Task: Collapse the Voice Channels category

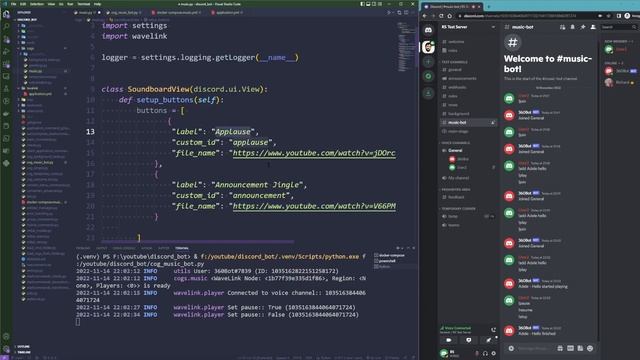Action: (456, 143)
